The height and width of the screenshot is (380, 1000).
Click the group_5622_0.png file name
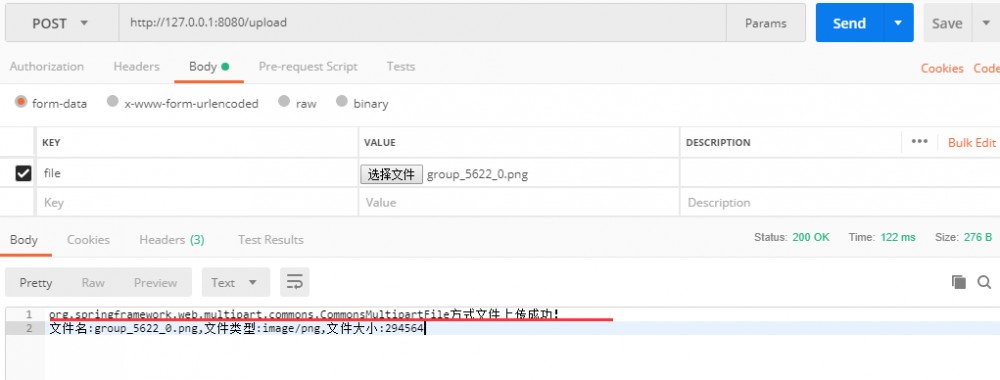click(477, 174)
